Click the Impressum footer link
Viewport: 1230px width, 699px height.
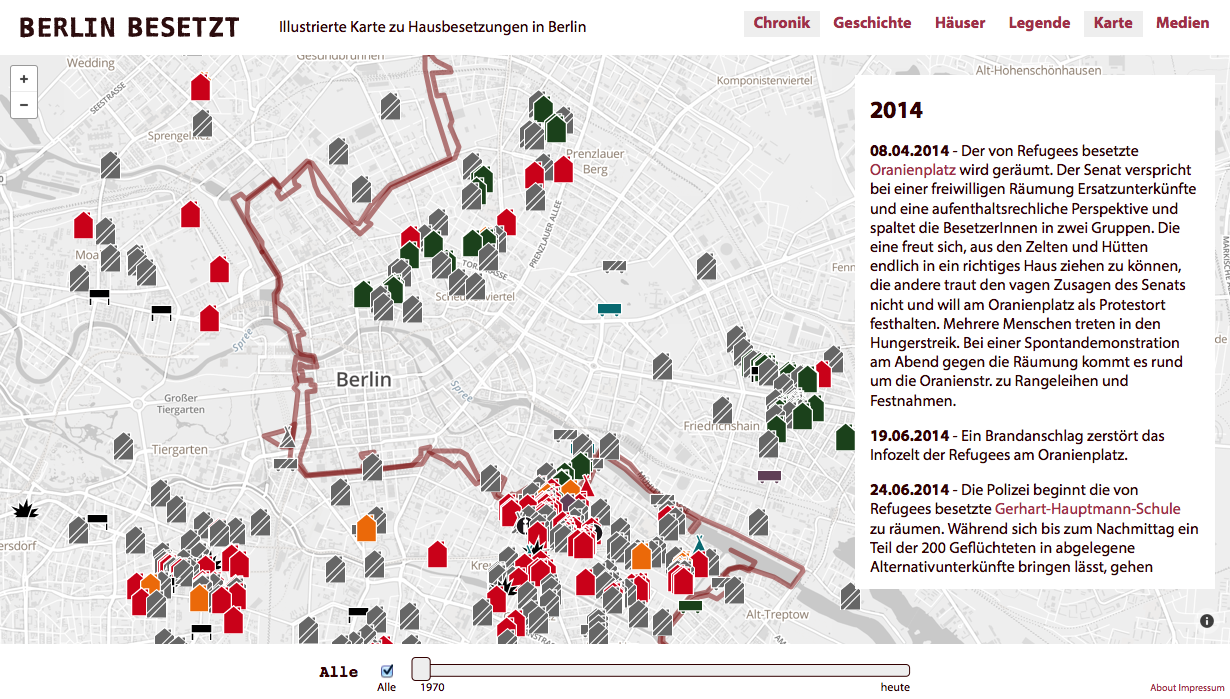click(x=1201, y=688)
